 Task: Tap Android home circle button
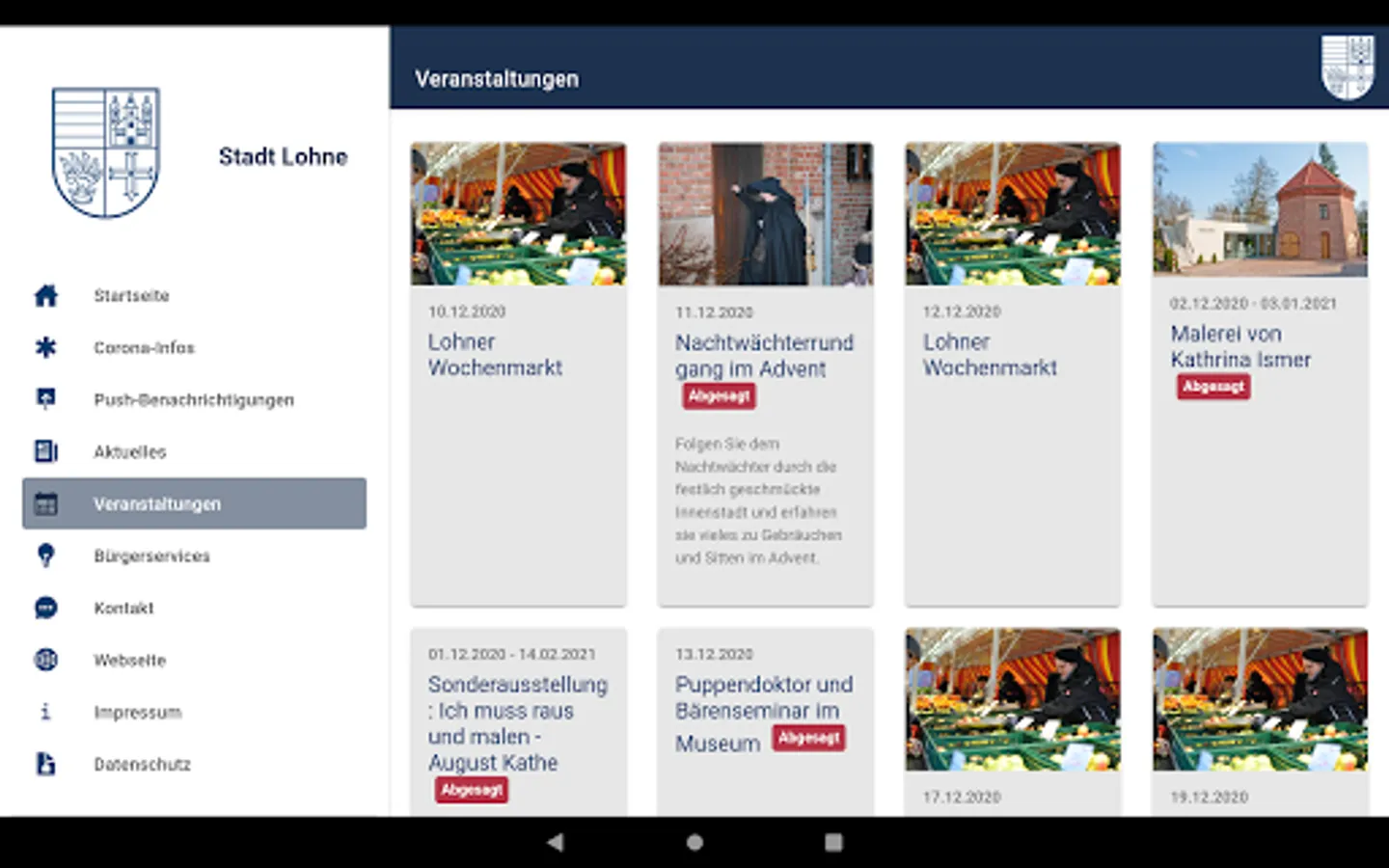tap(694, 842)
